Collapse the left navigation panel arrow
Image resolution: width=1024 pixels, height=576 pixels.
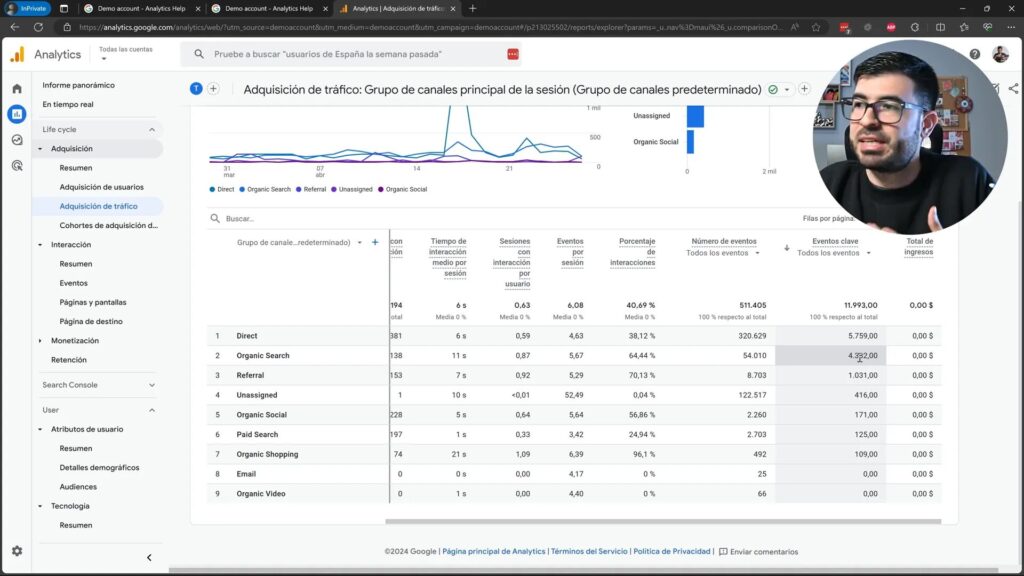(x=149, y=558)
